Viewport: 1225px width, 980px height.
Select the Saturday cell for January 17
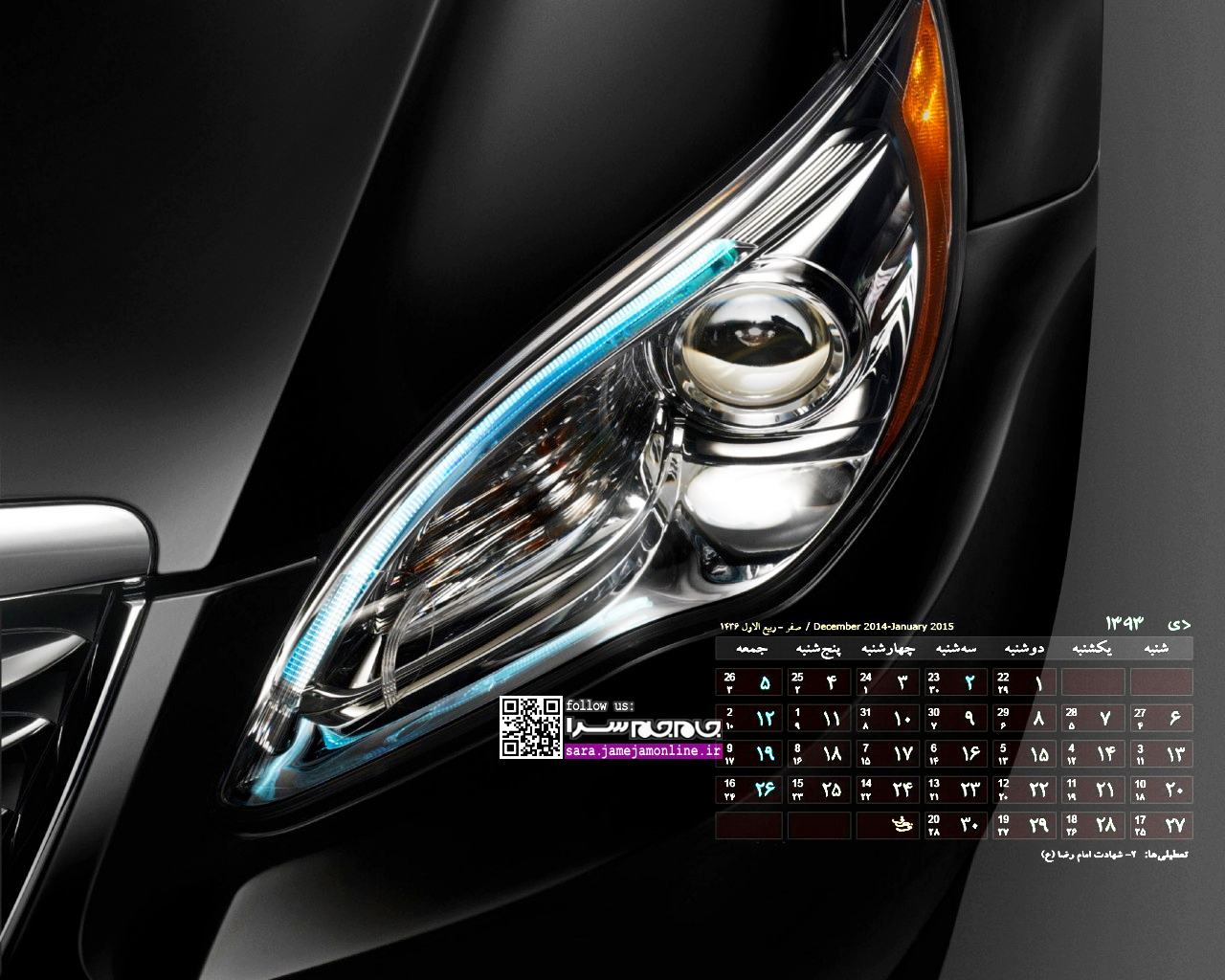(1161, 825)
